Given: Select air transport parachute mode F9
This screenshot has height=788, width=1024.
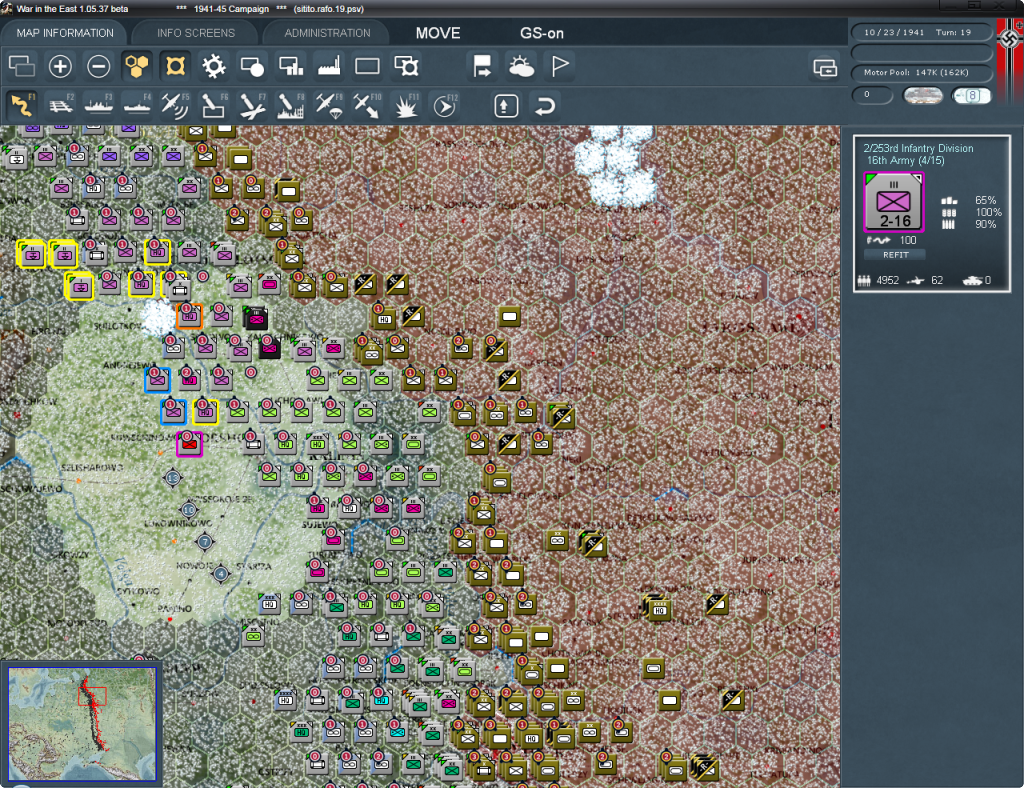Looking at the screenshot, I should coord(329,105).
